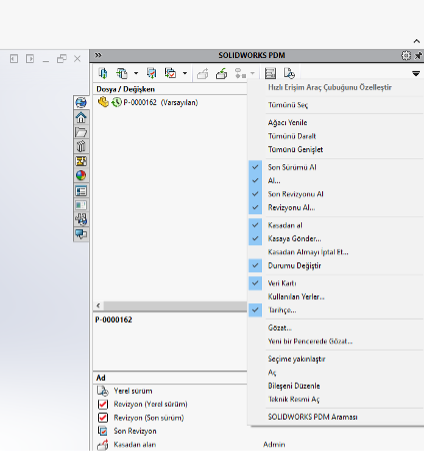Screen dimensions: 424x452
Task: Toggle Kasaya Gönder... checkmark
Action: click(x=255, y=239)
